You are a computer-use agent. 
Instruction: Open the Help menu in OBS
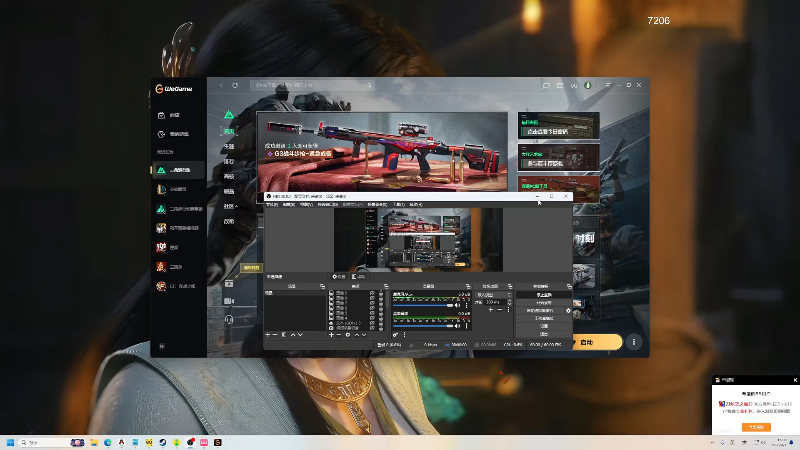[416, 205]
